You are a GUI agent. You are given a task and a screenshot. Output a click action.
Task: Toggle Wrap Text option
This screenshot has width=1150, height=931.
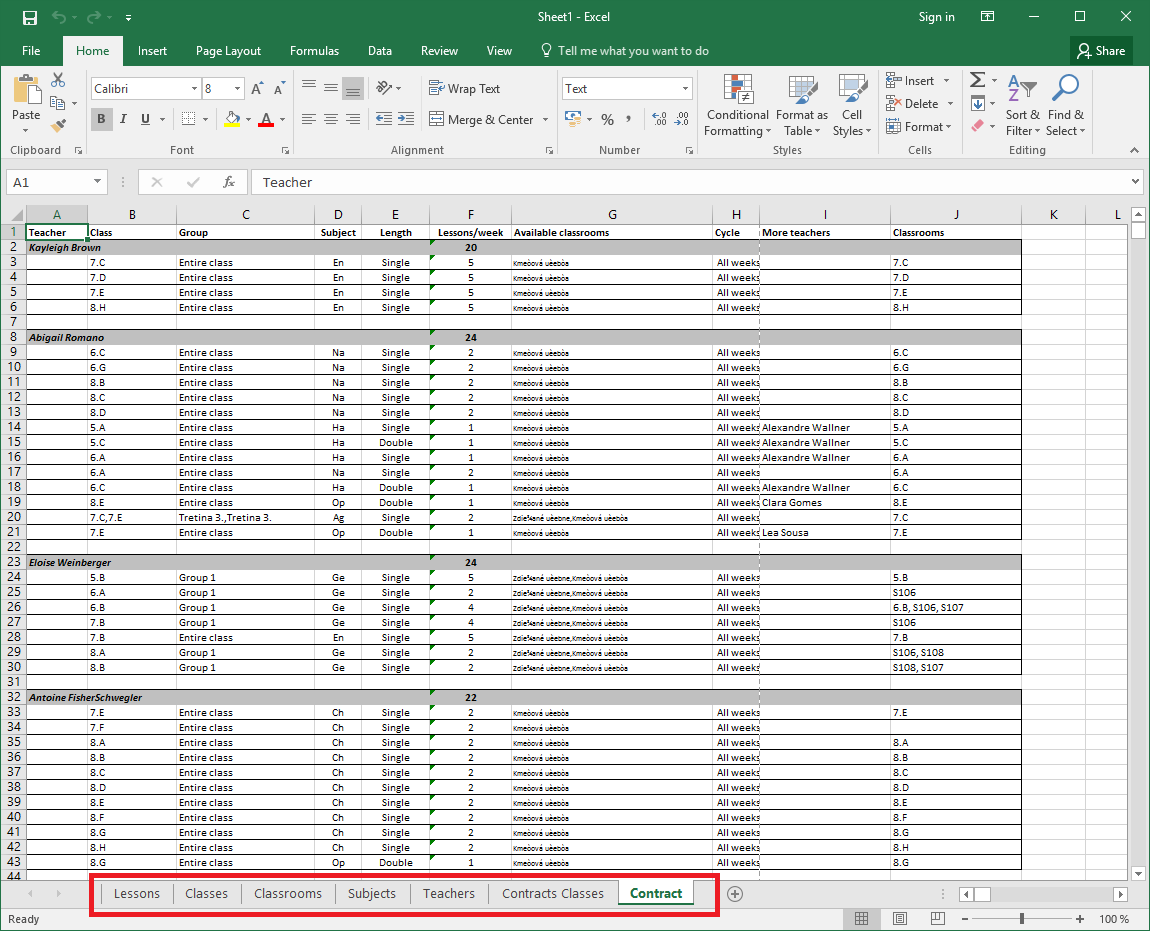(464, 89)
